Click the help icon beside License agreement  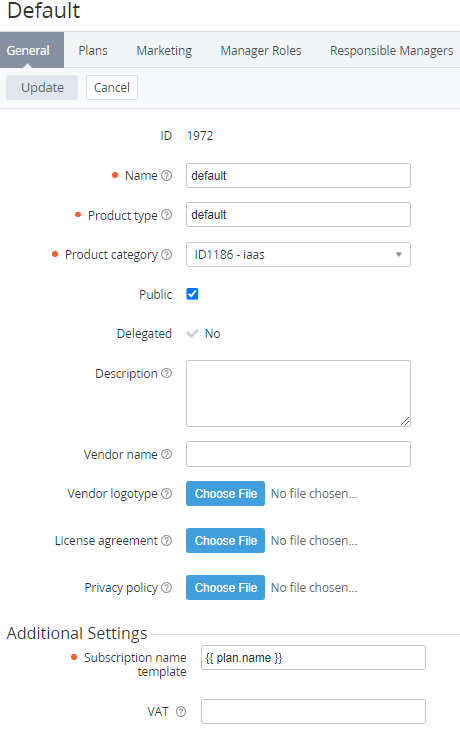point(167,541)
